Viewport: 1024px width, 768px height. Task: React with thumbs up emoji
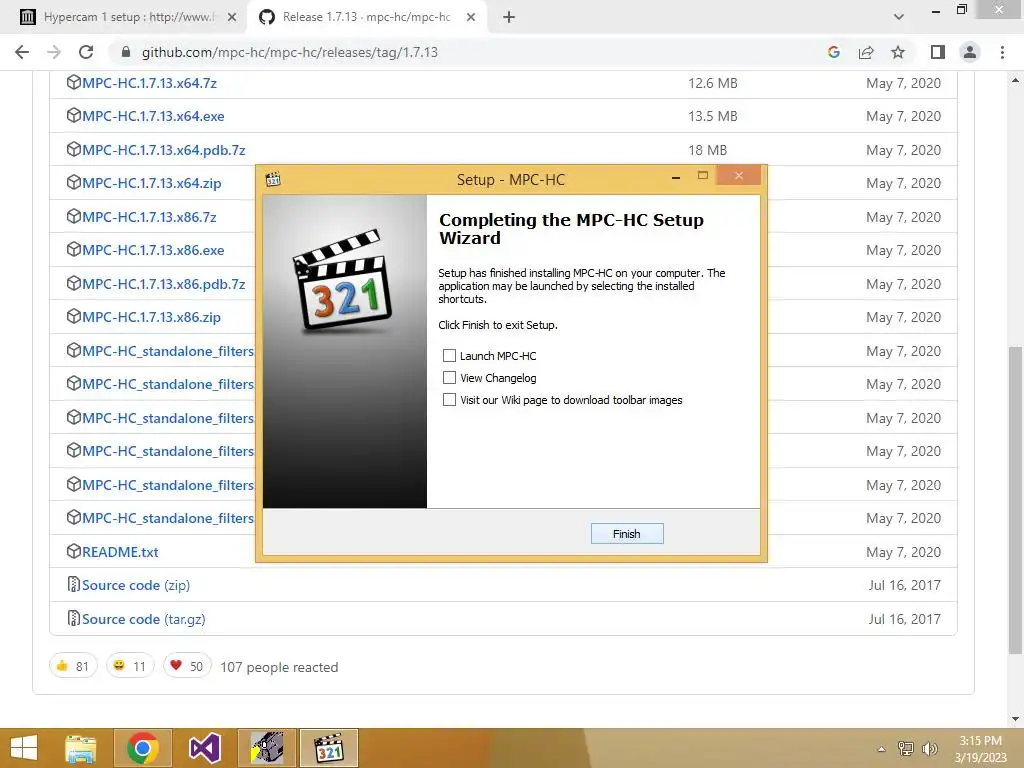[73, 666]
